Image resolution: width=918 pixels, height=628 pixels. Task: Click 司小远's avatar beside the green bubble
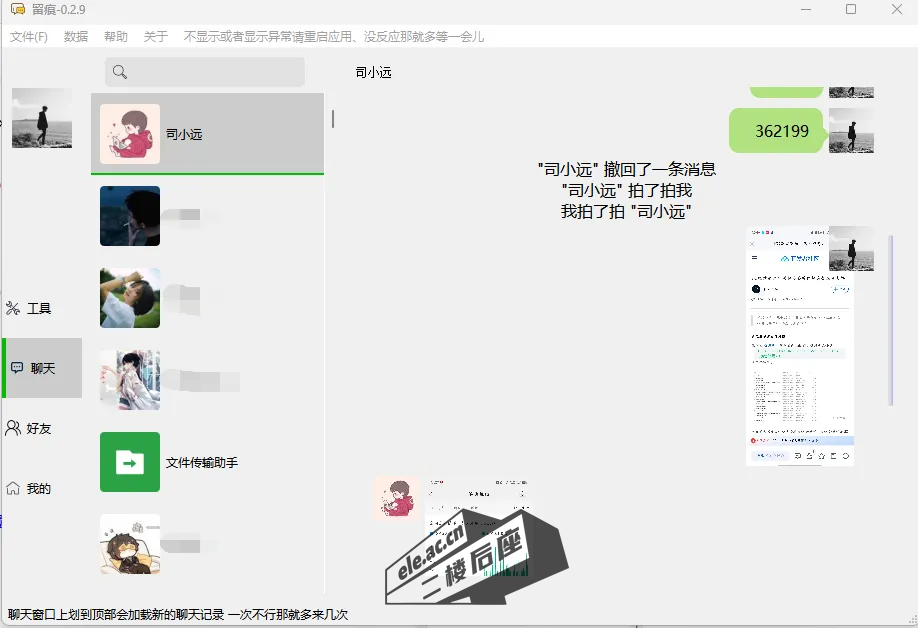pos(850,131)
